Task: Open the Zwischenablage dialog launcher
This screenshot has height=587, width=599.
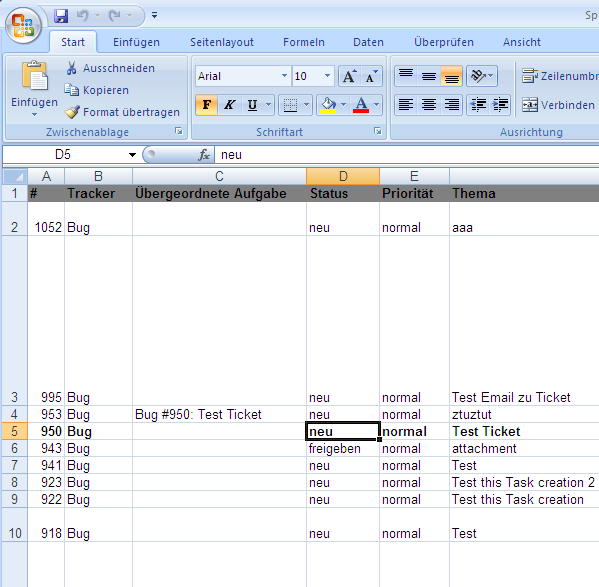Action: pos(178,131)
